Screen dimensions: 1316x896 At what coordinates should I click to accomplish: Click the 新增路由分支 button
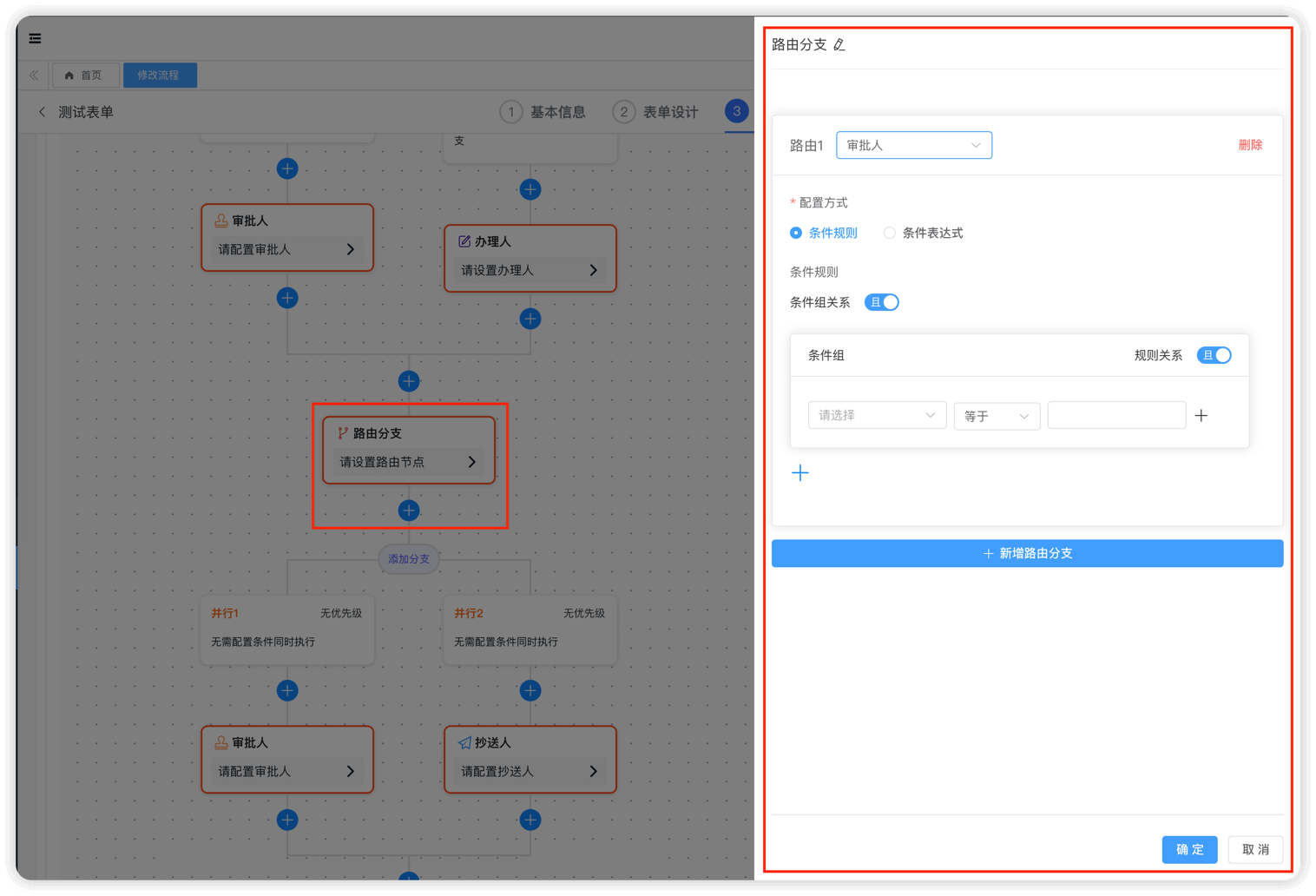click(1026, 553)
